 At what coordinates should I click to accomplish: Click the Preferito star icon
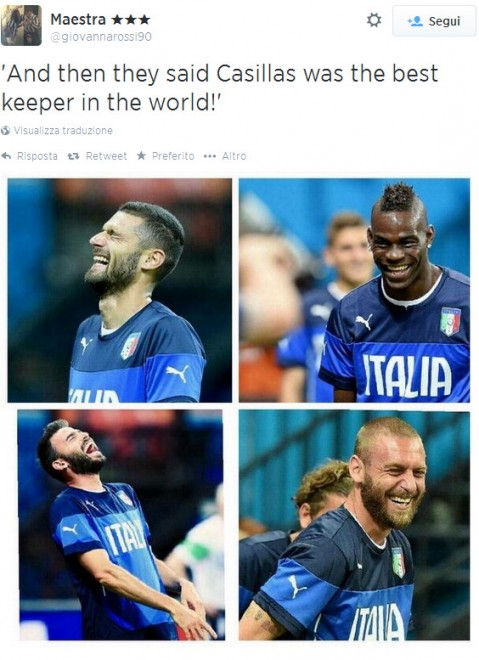141,156
